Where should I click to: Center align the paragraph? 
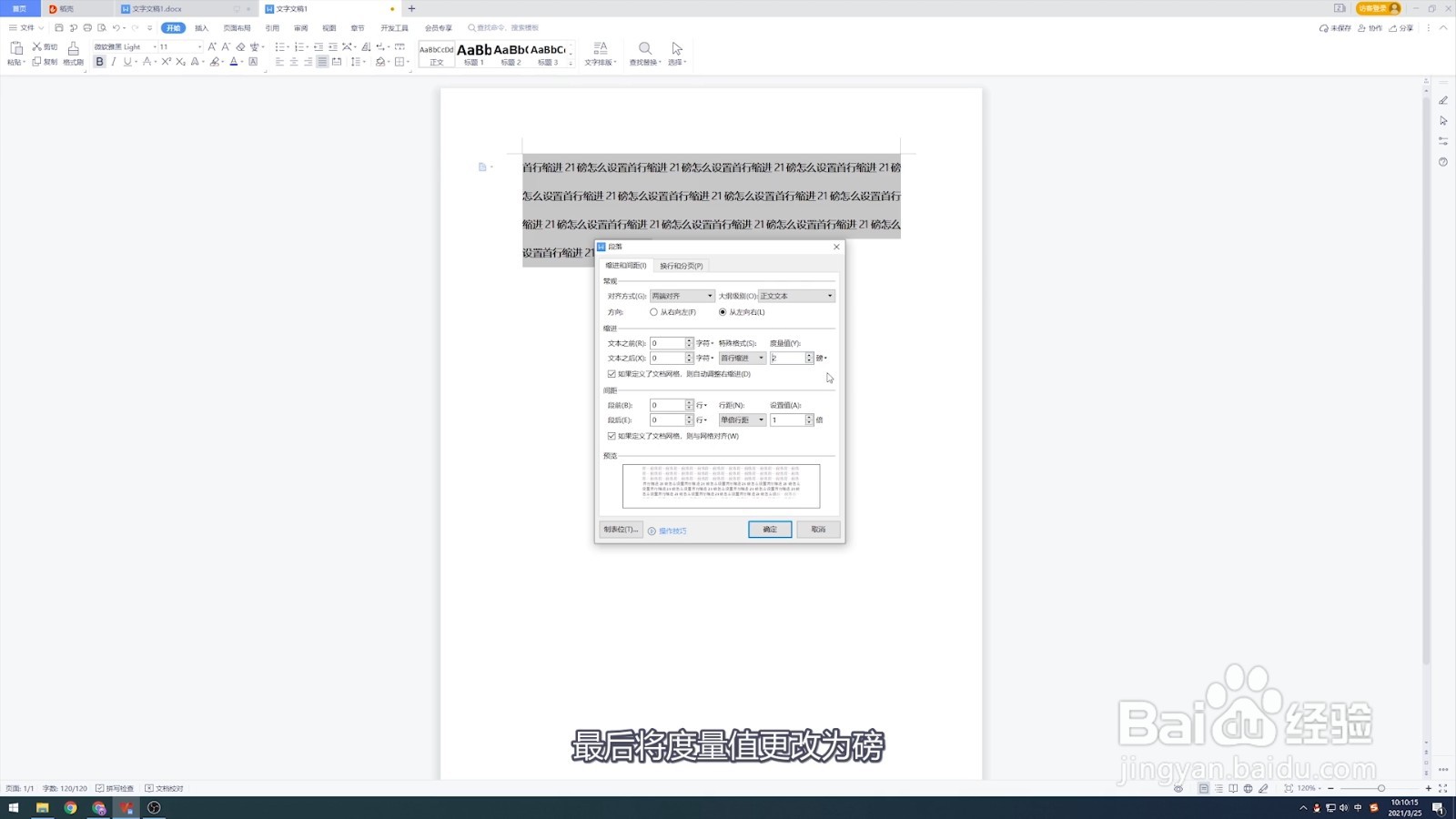click(294, 62)
